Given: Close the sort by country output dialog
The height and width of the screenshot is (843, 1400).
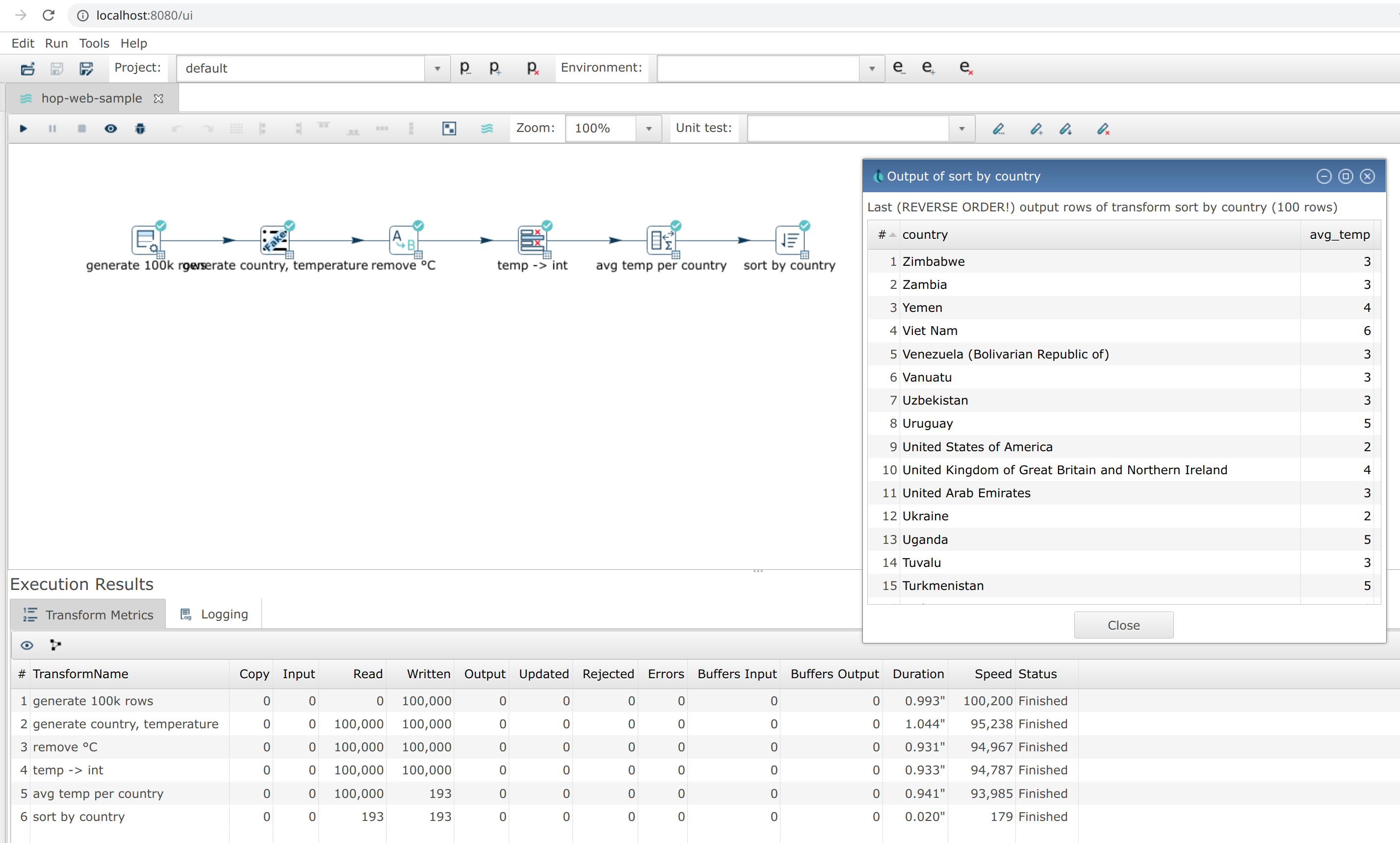Looking at the screenshot, I should [1367, 177].
